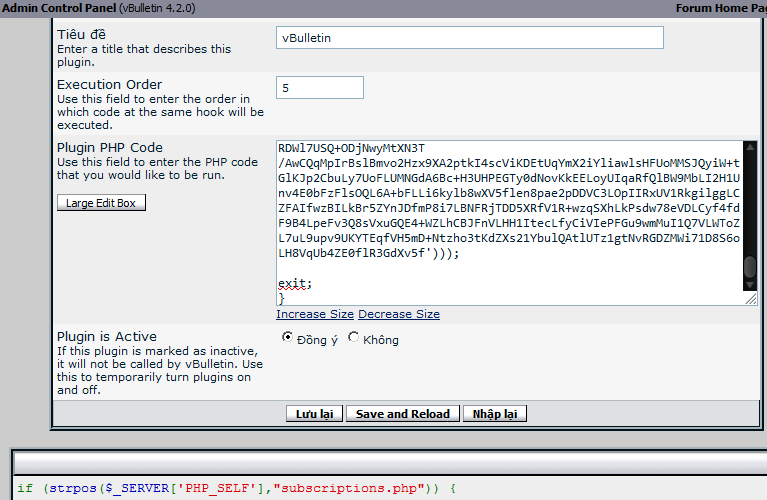The height and width of the screenshot is (500, 767).
Task: Click the textarea resize grip handle
Action: coord(751,299)
